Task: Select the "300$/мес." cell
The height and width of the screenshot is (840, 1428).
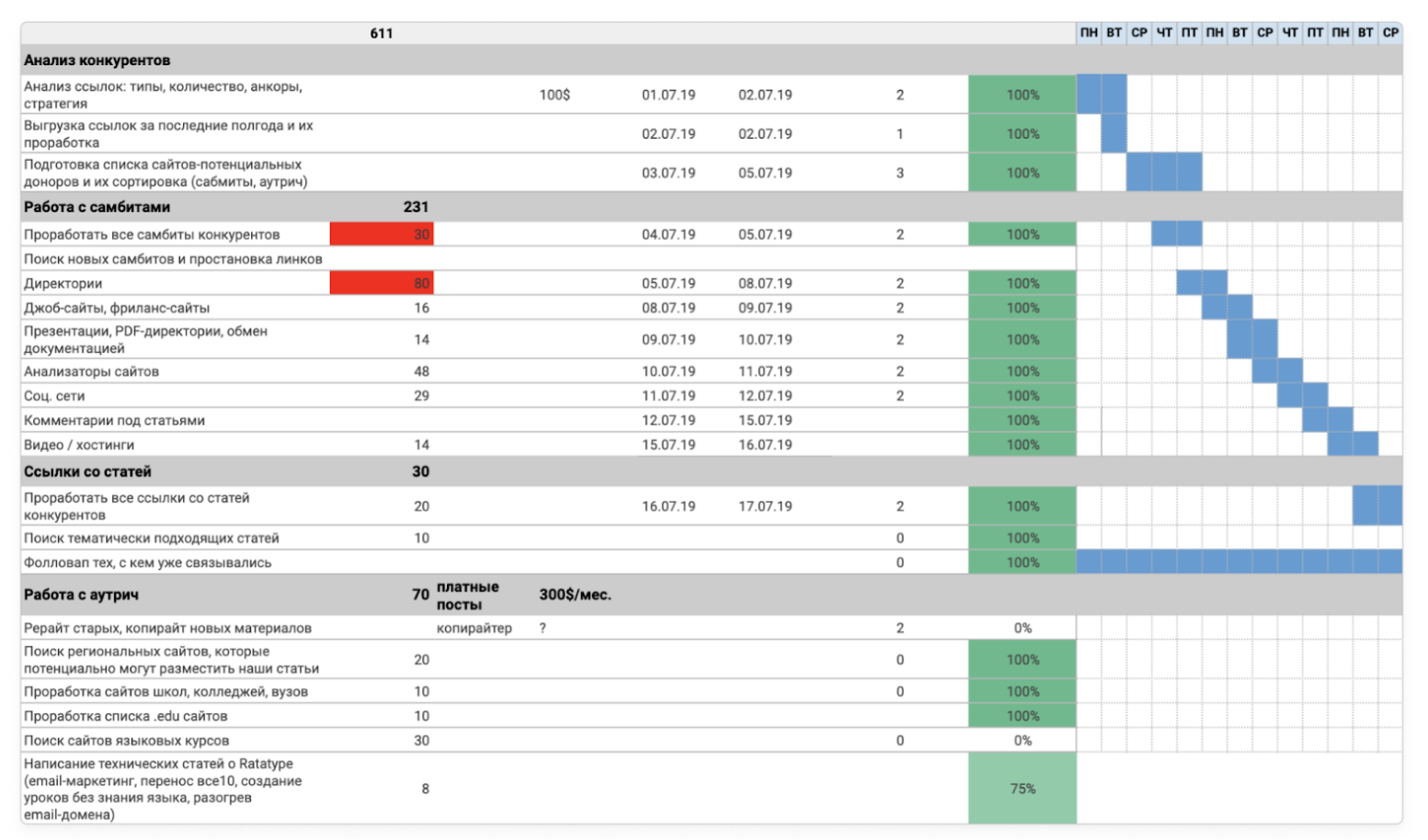Action: tap(575, 595)
